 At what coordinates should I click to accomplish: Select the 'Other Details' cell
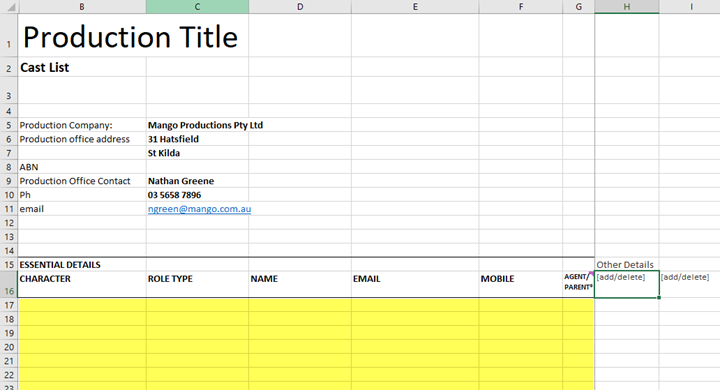click(627, 265)
